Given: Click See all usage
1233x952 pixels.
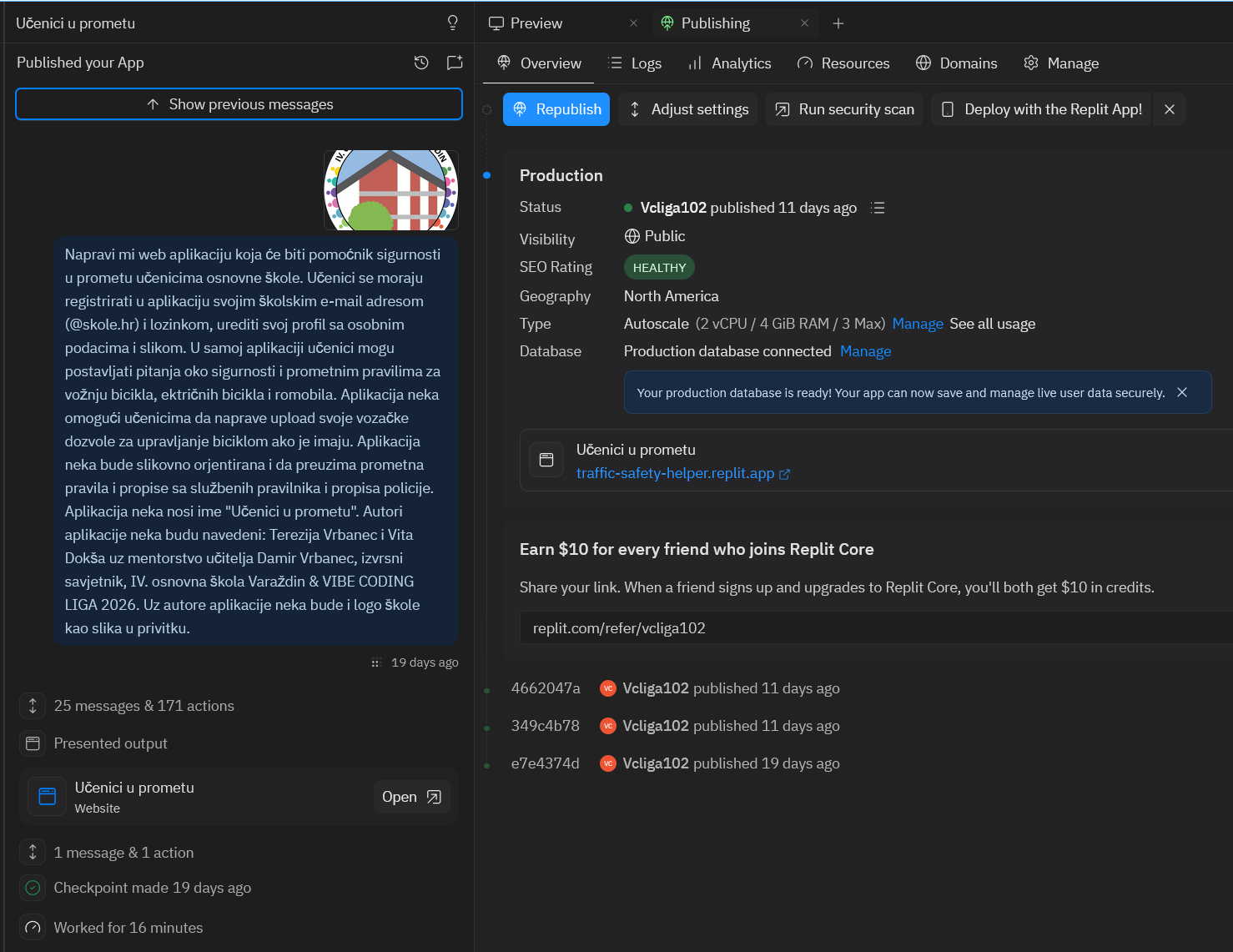Looking at the screenshot, I should (993, 324).
